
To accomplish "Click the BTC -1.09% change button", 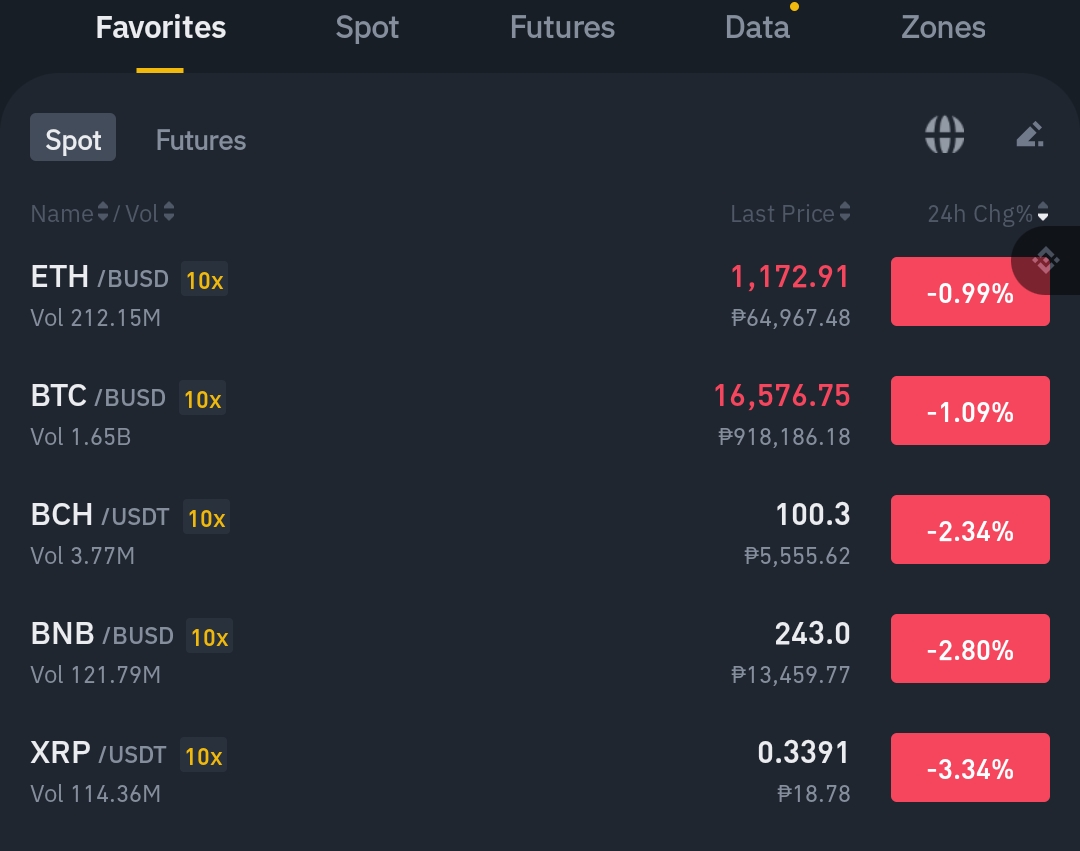I will click(x=970, y=411).
